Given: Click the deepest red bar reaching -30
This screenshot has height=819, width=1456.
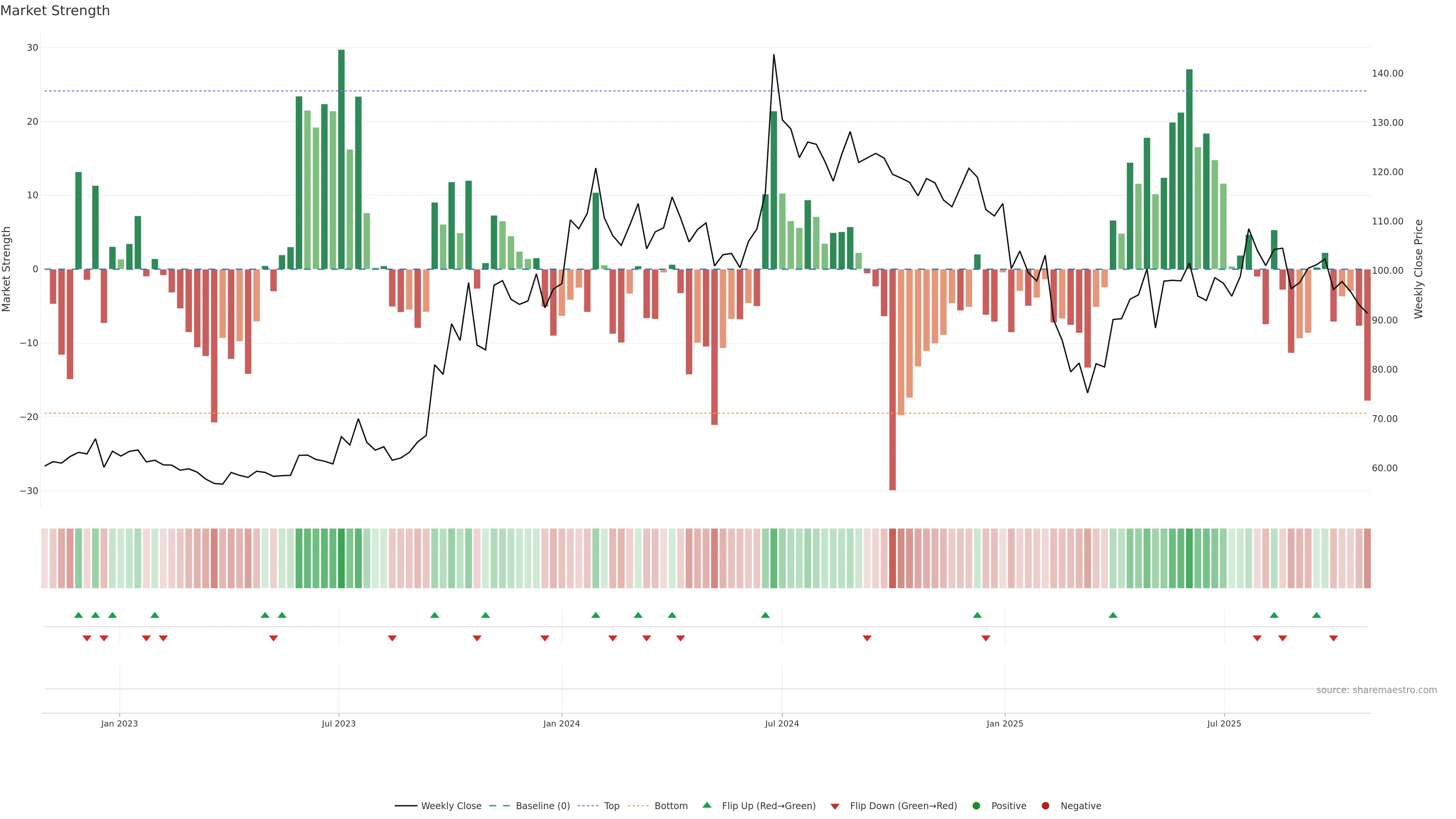Looking at the screenshot, I should 893,379.
